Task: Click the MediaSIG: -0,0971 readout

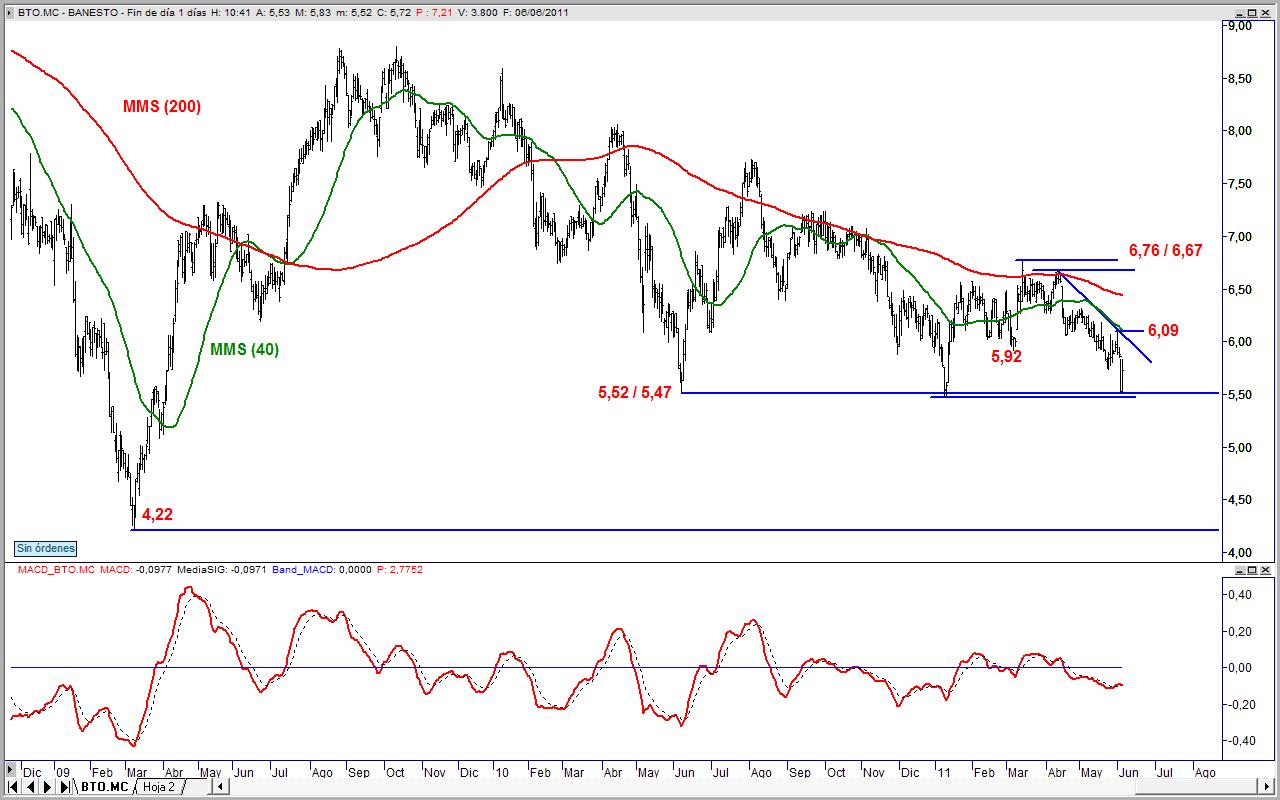Action: click(x=223, y=569)
